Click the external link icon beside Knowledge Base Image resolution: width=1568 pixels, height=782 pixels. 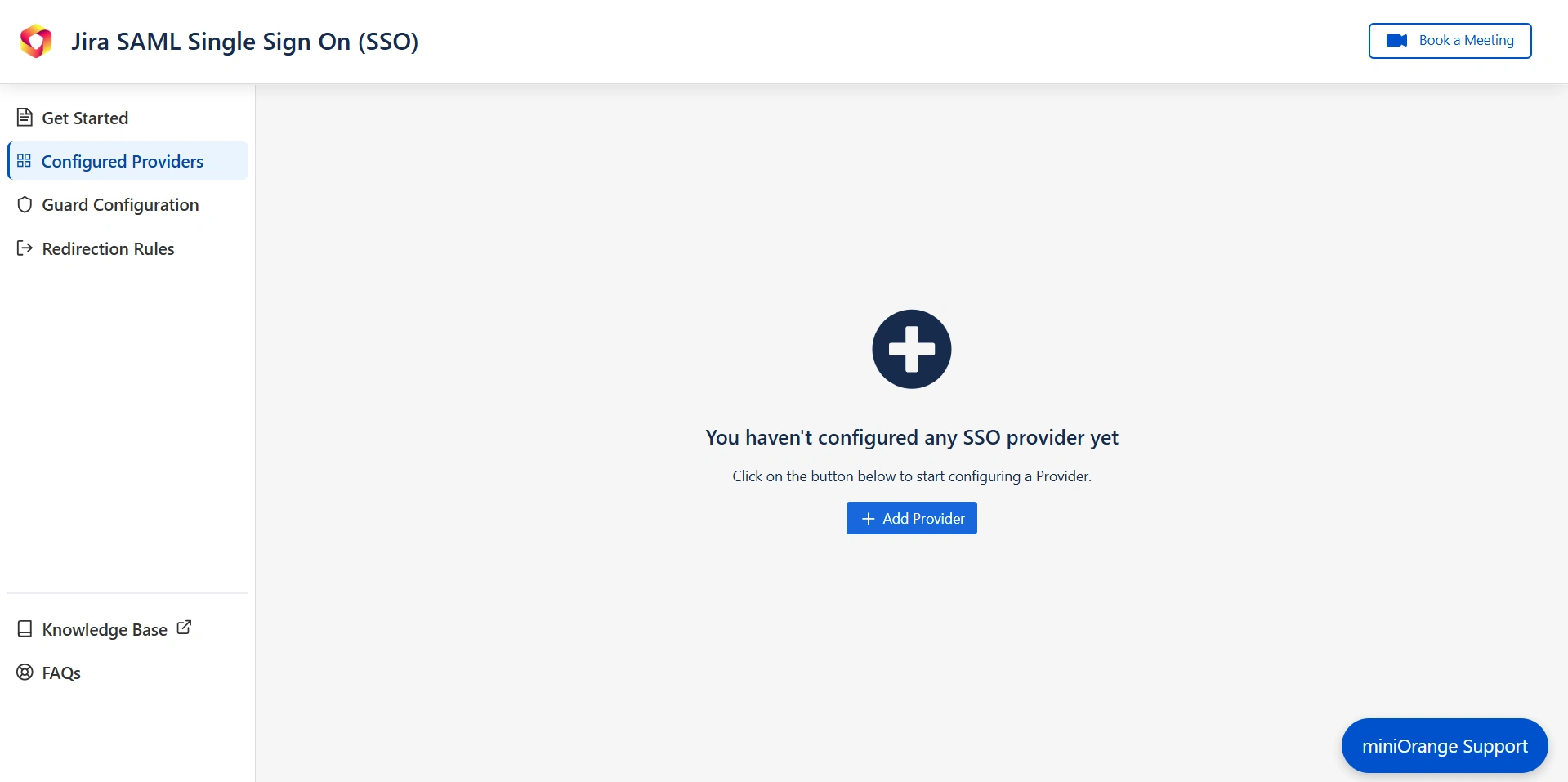[185, 628]
